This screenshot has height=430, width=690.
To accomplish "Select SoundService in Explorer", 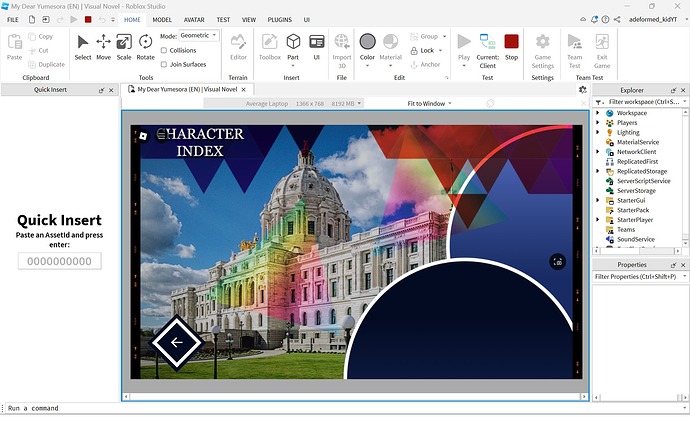I will (635, 239).
